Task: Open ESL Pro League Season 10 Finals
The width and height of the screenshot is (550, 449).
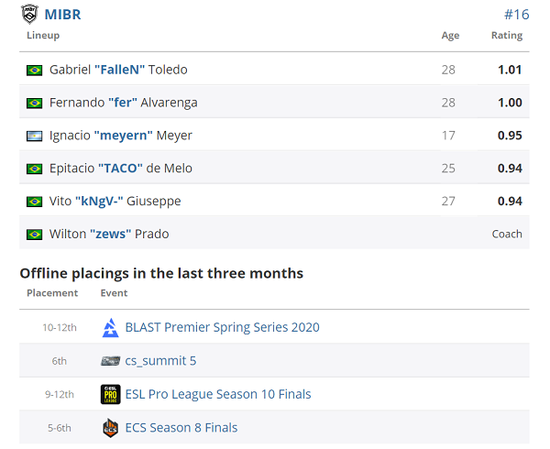Action: coord(218,394)
